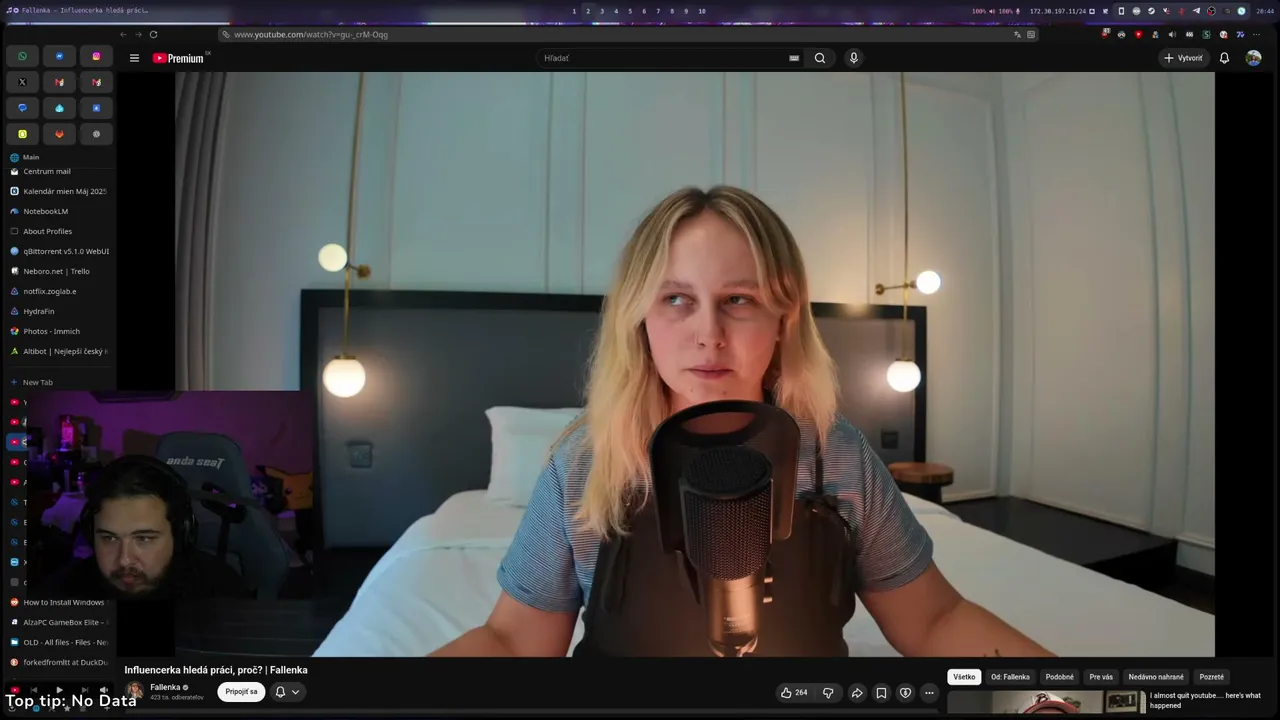The height and width of the screenshot is (720, 1280).
Task: Open recommended video 'I almost quit youtube'
Action: click(1205, 700)
